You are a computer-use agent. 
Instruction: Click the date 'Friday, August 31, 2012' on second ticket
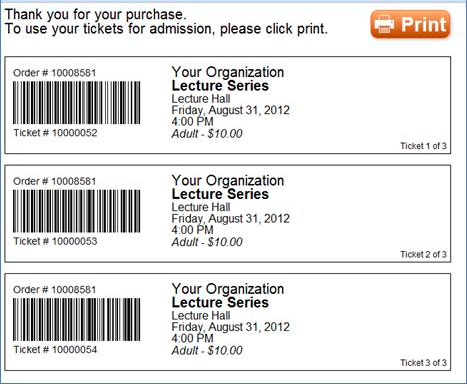(x=231, y=219)
